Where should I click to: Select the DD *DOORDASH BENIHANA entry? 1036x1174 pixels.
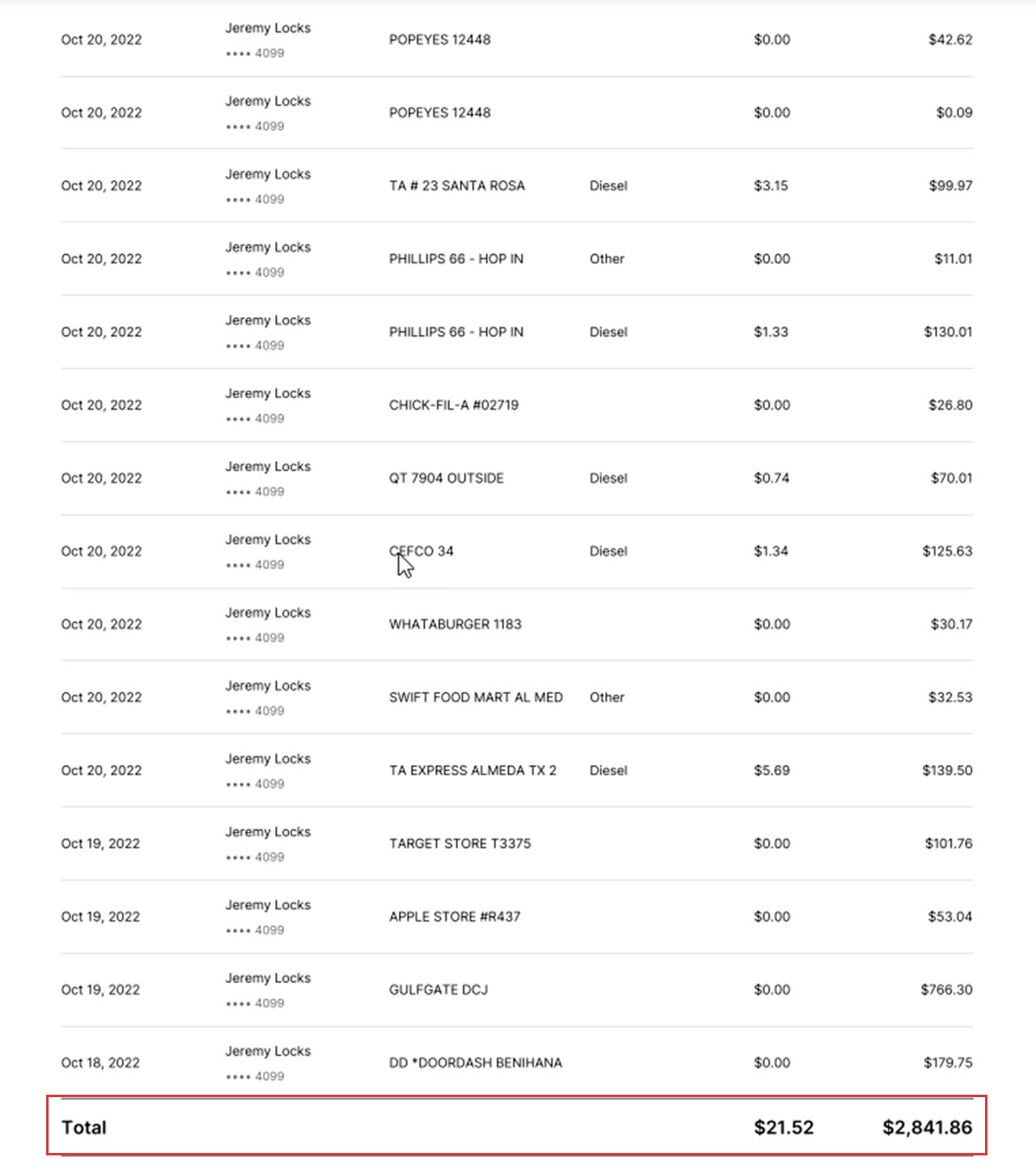tap(475, 1062)
